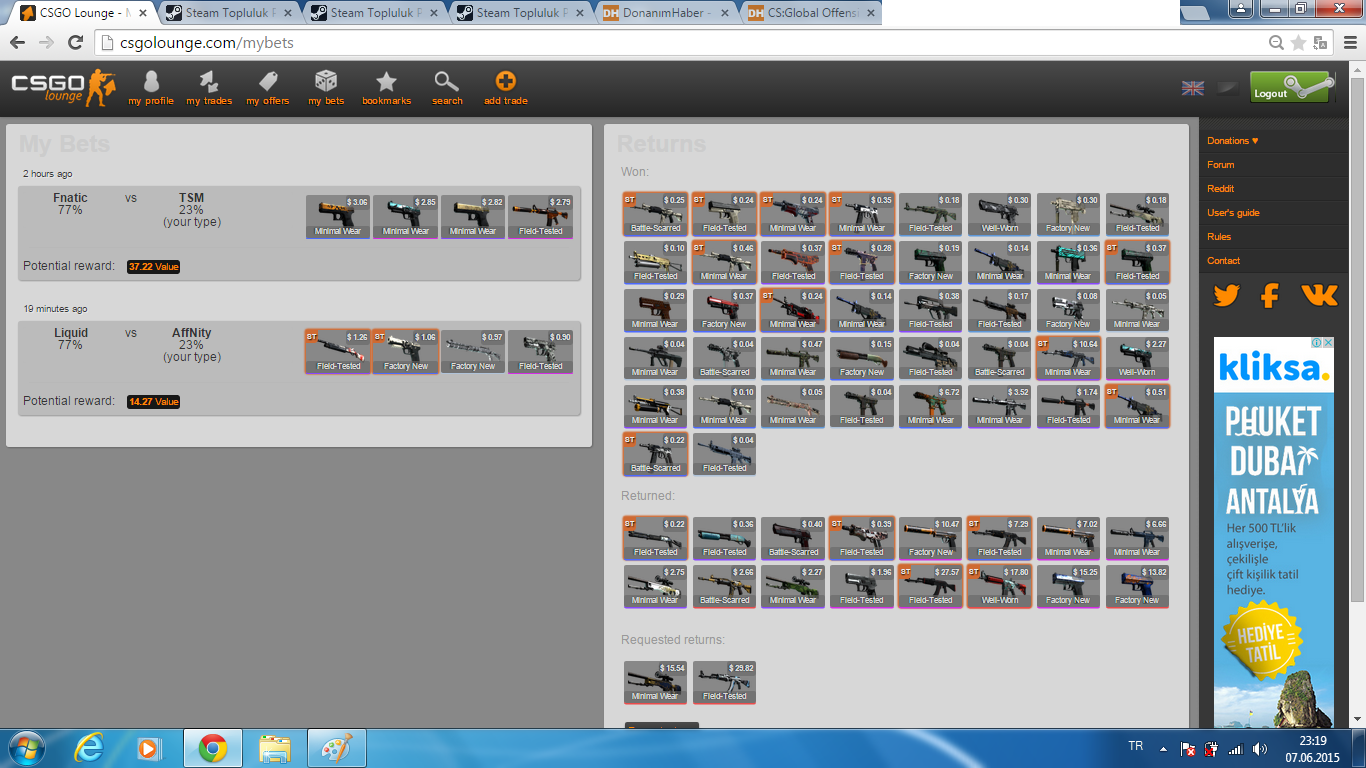Select the $15.54 requested return item

(655, 681)
